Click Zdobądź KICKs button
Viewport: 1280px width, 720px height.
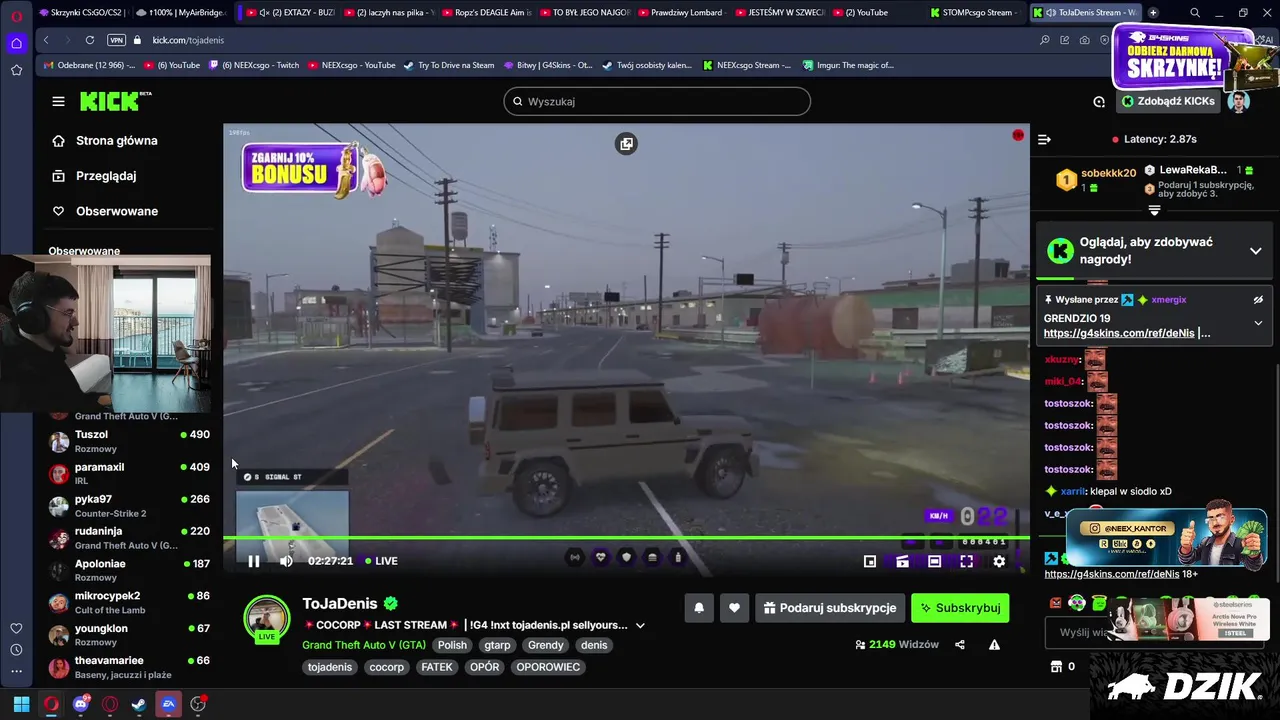coord(1168,101)
